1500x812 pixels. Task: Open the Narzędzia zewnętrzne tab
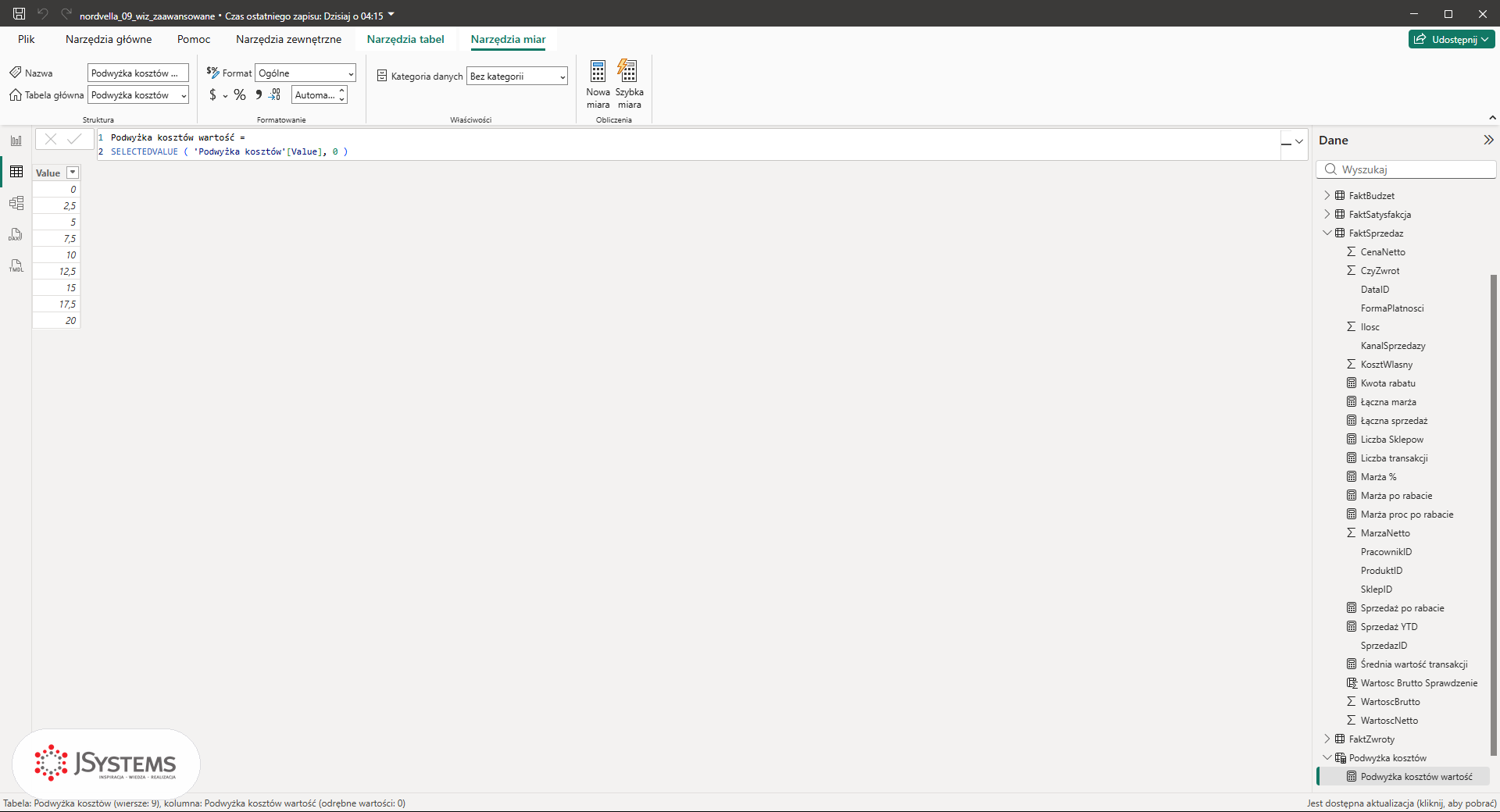click(289, 39)
